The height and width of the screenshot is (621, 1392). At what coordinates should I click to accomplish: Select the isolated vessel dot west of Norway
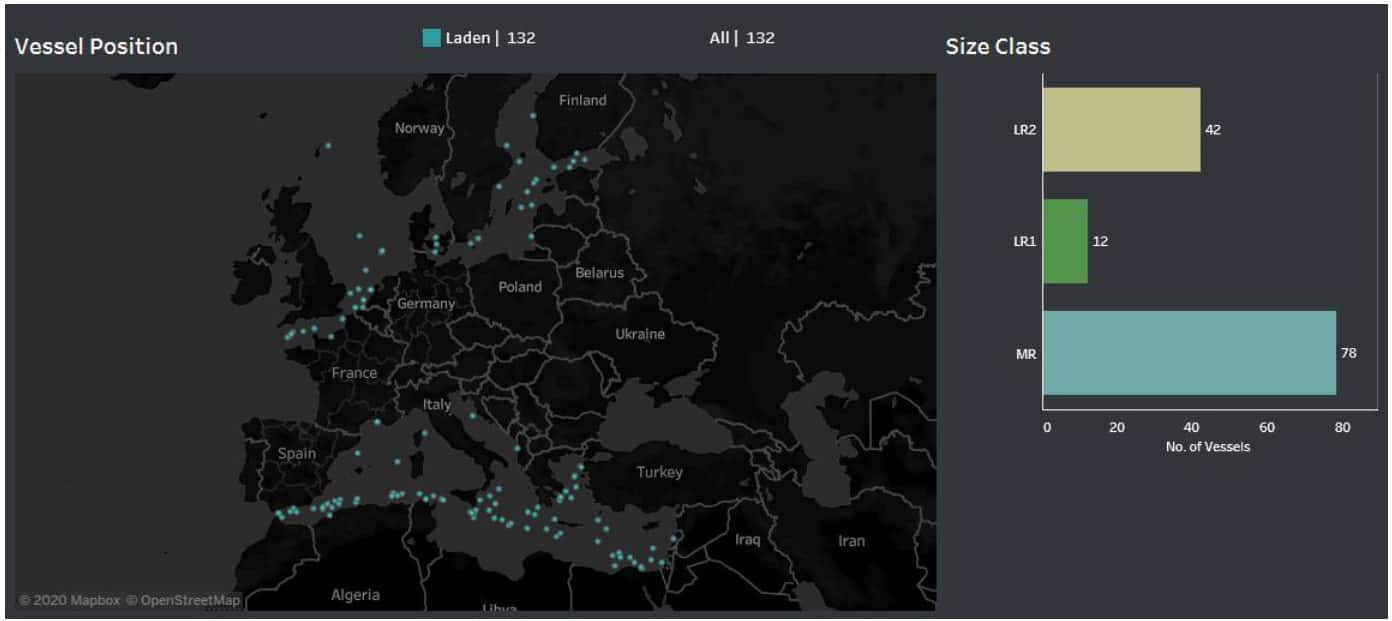(x=327, y=146)
